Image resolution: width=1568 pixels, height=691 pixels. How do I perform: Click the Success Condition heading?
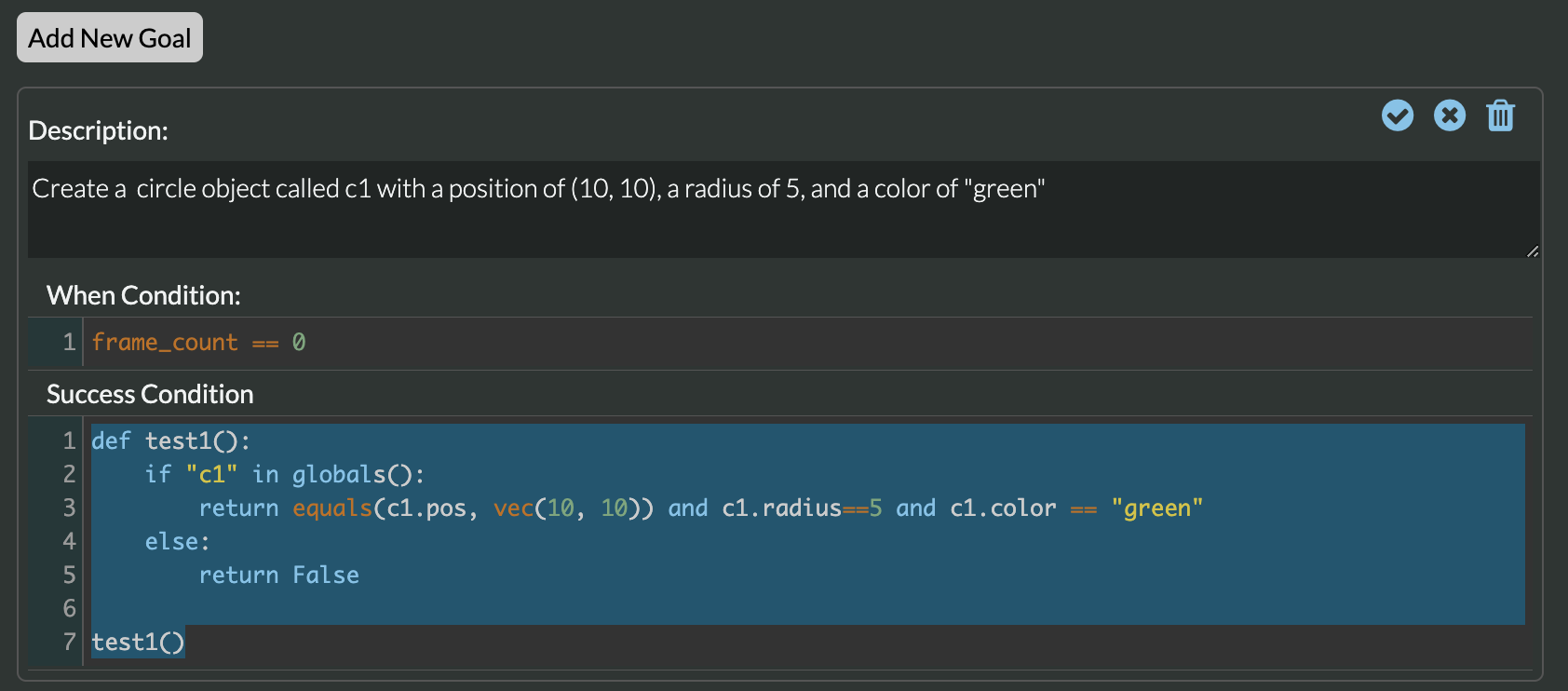(x=150, y=394)
